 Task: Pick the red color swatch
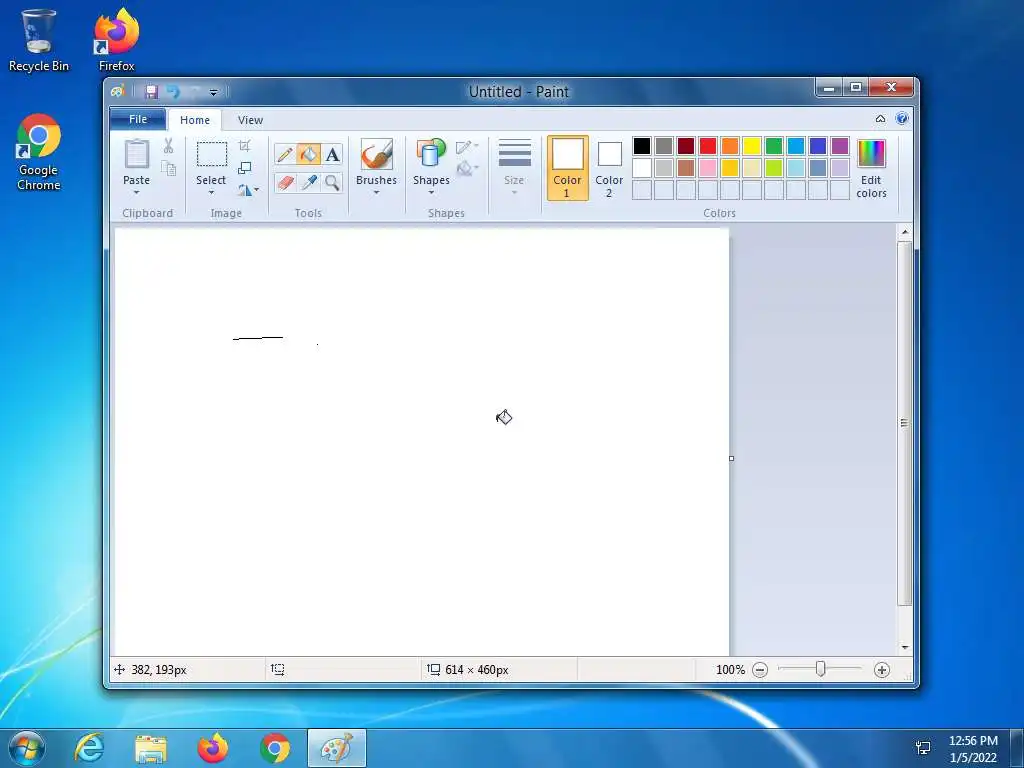(x=708, y=146)
